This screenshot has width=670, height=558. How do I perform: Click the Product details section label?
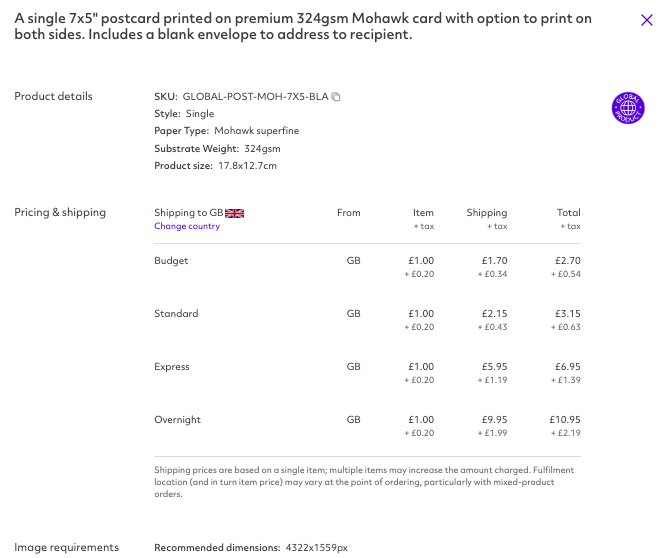pyautogui.click(x=53, y=96)
